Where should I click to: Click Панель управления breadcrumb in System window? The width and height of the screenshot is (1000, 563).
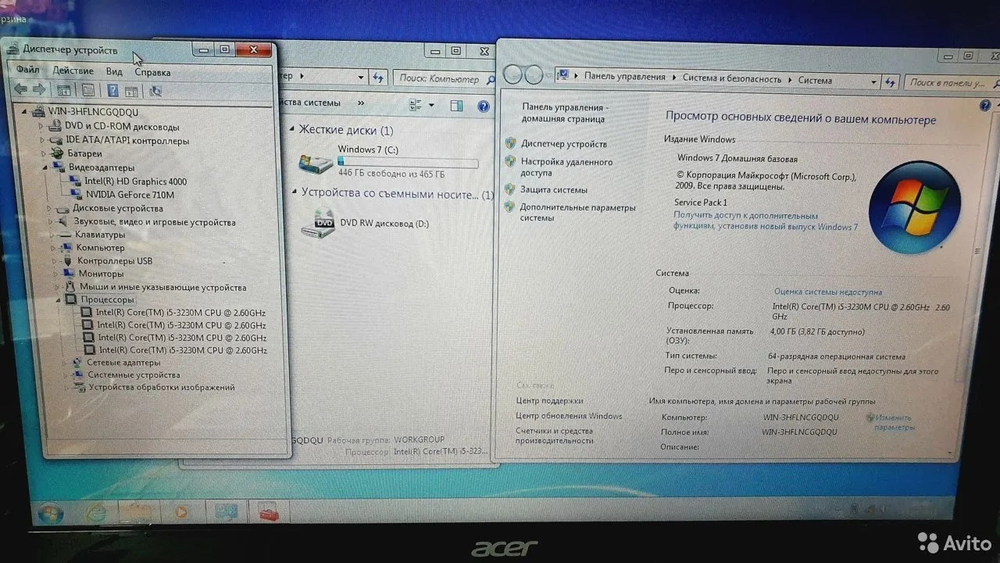click(x=624, y=76)
